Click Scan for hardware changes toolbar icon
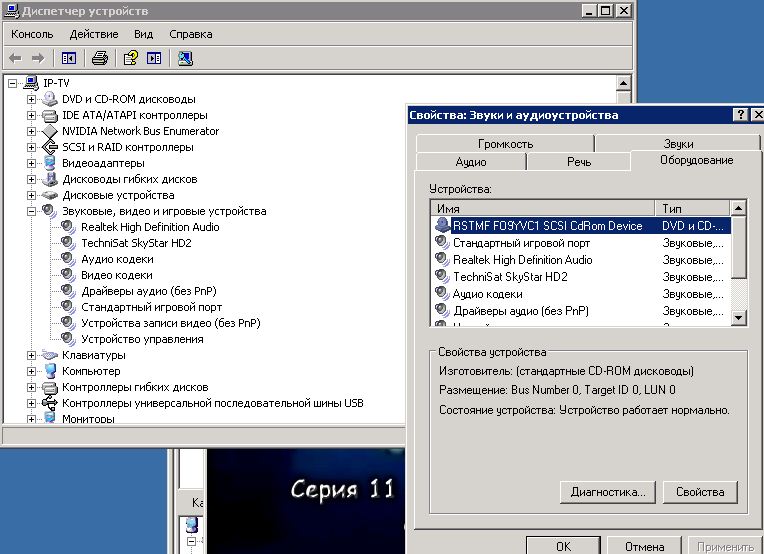Screen dimensions: 764x554 point(185,58)
